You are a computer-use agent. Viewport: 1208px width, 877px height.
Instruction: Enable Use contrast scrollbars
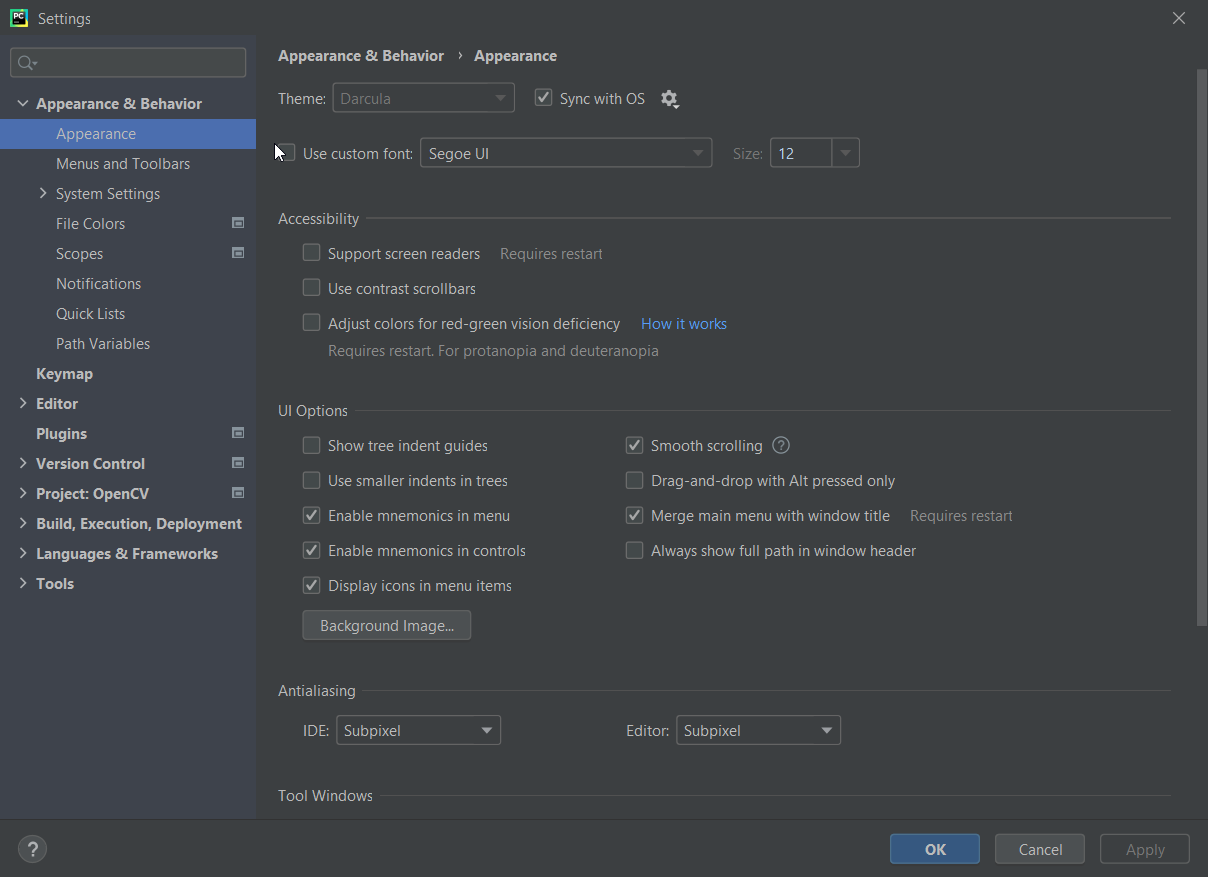pos(312,288)
